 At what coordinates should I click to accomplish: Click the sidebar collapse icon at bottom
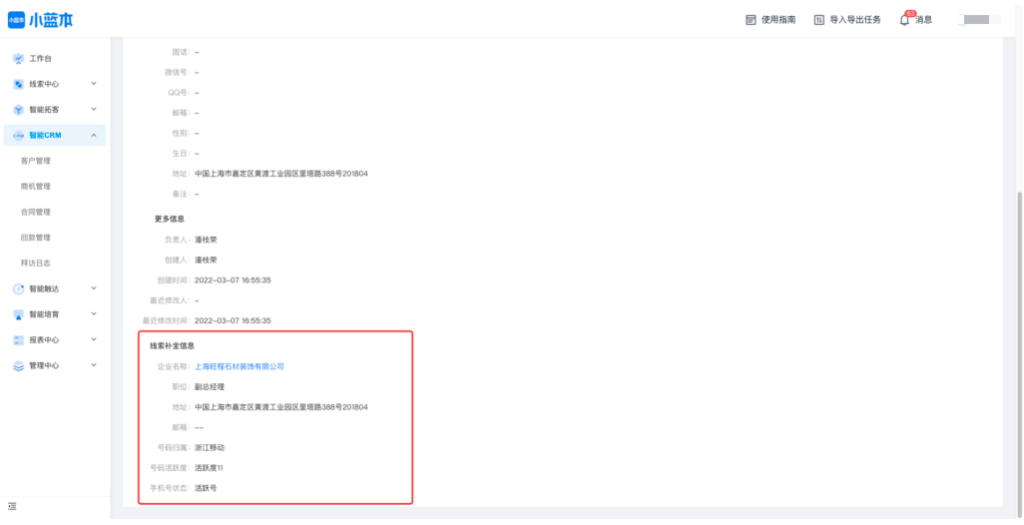pos(12,507)
